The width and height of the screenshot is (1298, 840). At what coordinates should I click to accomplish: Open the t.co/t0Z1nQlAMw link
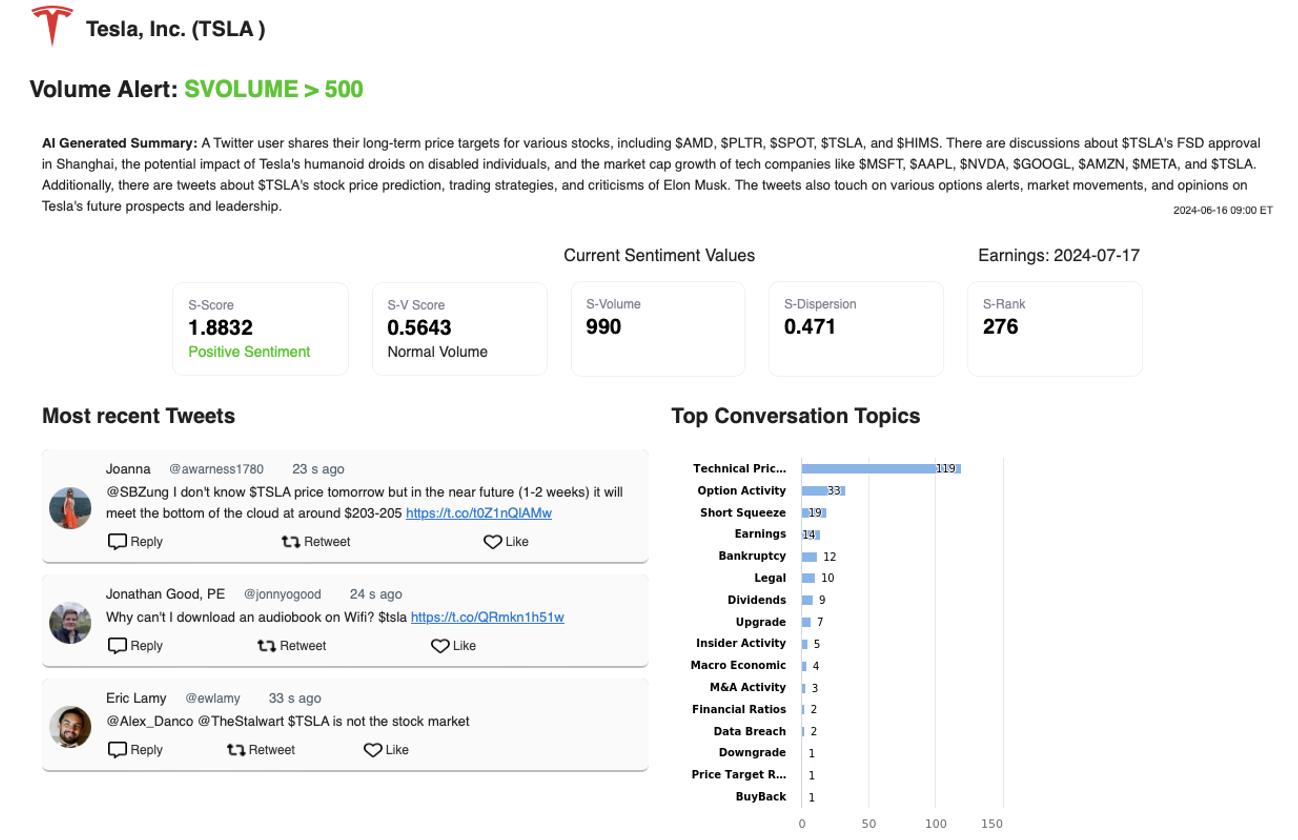(478, 513)
